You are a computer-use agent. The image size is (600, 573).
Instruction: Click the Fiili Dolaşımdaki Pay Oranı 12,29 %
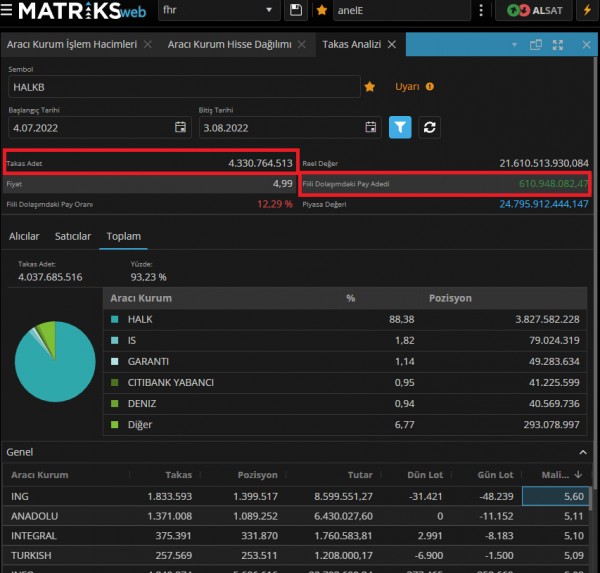[275, 204]
